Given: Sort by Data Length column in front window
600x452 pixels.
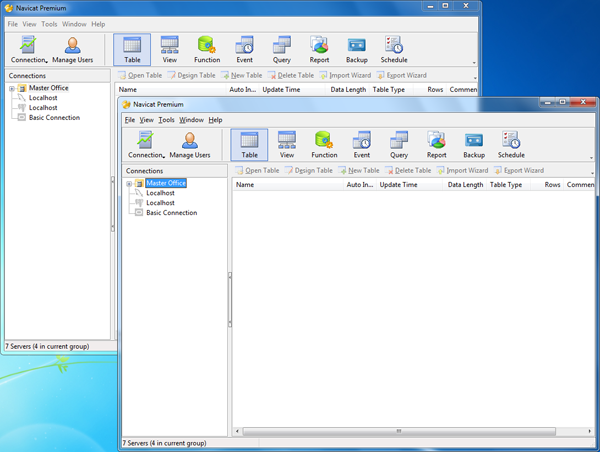Looking at the screenshot, I should [465, 185].
